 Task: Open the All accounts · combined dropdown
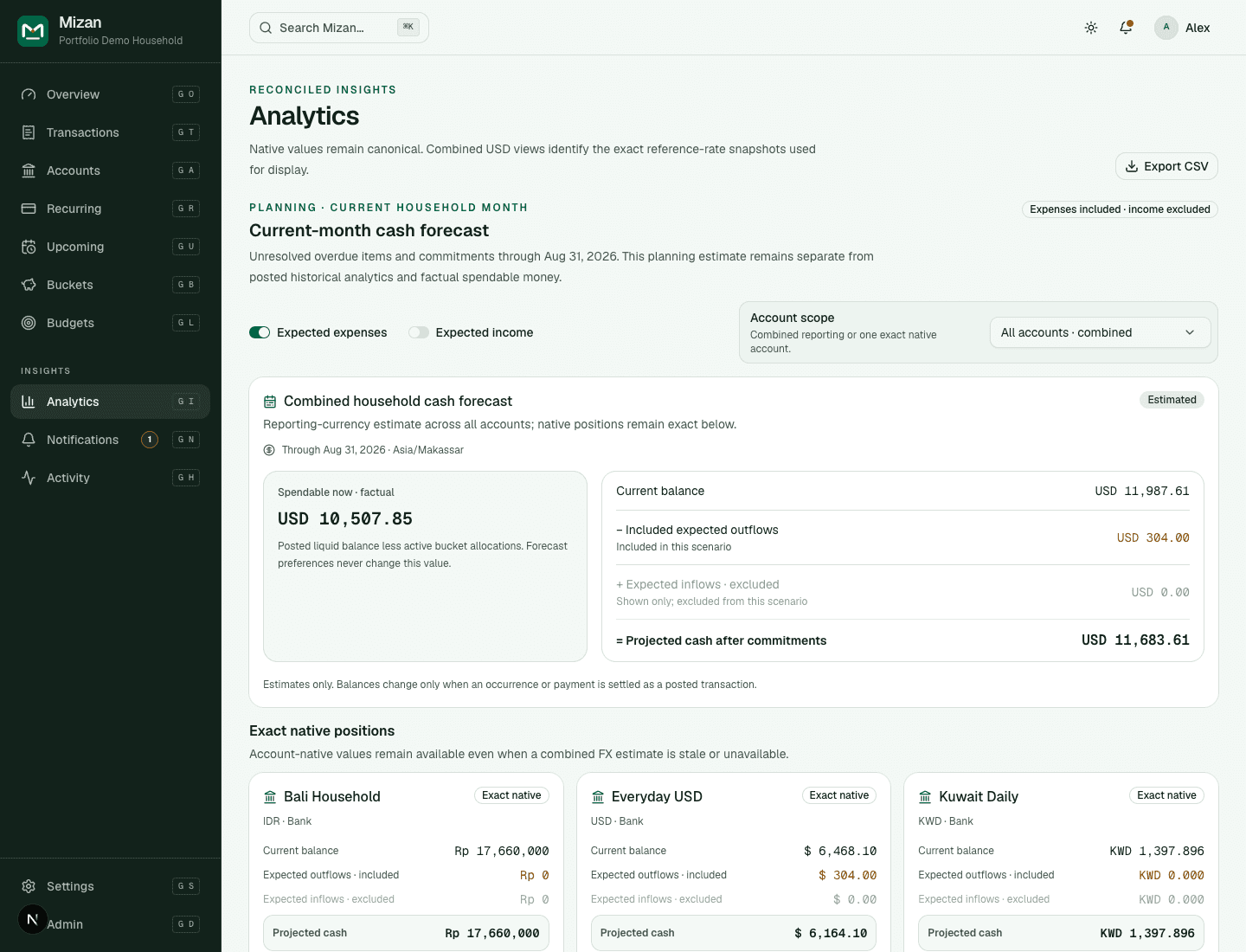coord(1100,332)
